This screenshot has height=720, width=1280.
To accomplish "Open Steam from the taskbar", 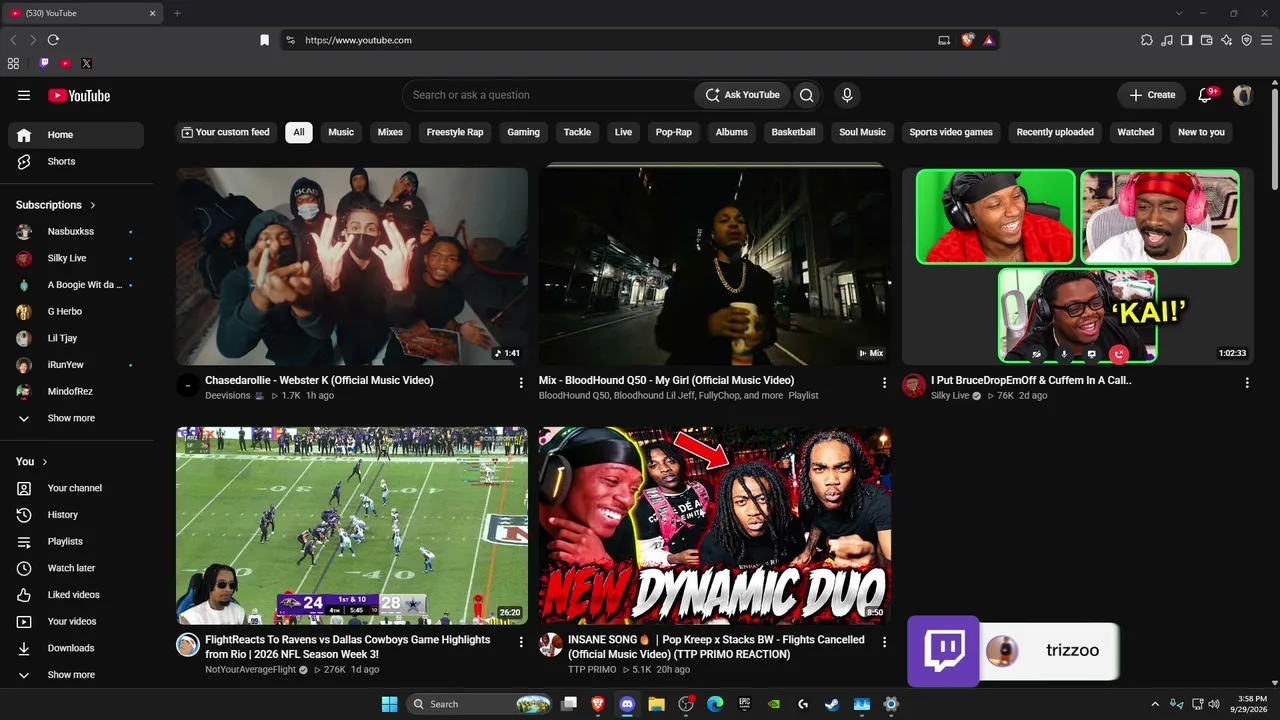I will point(832,704).
